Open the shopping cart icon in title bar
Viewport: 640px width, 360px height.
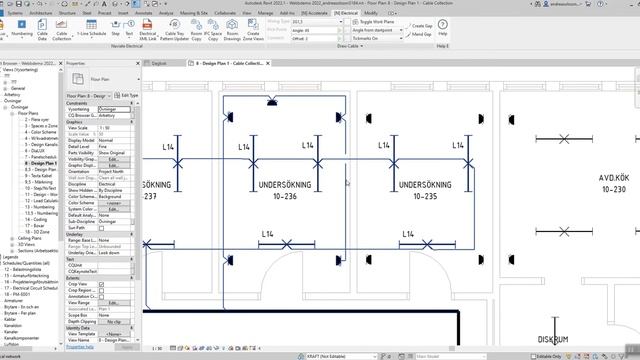click(x=588, y=4)
